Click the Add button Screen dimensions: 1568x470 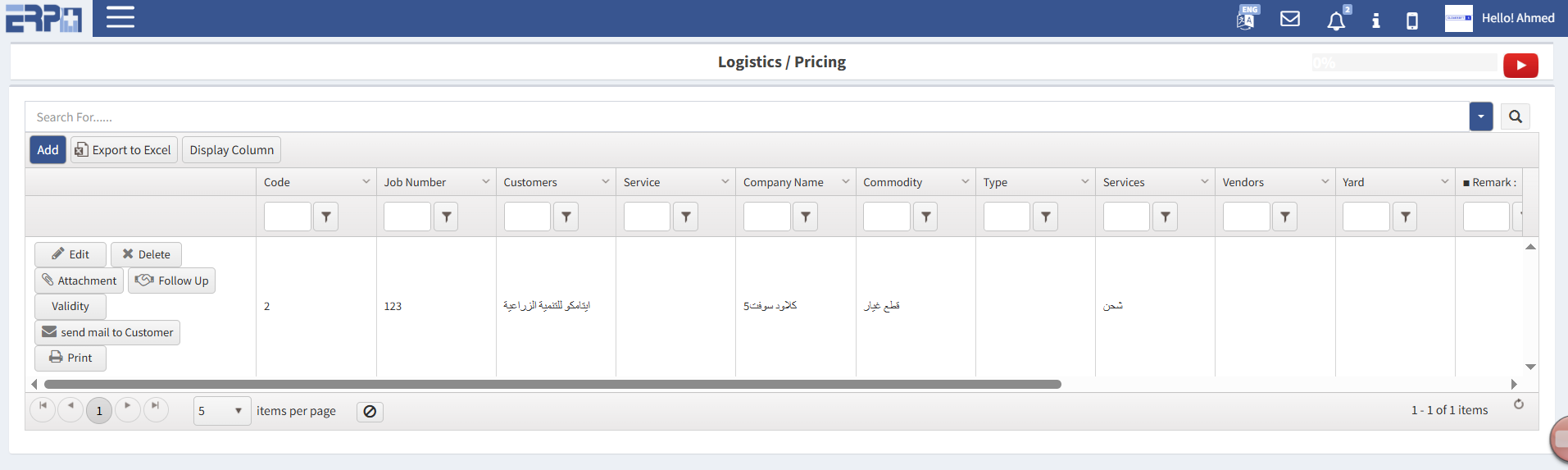[48, 150]
